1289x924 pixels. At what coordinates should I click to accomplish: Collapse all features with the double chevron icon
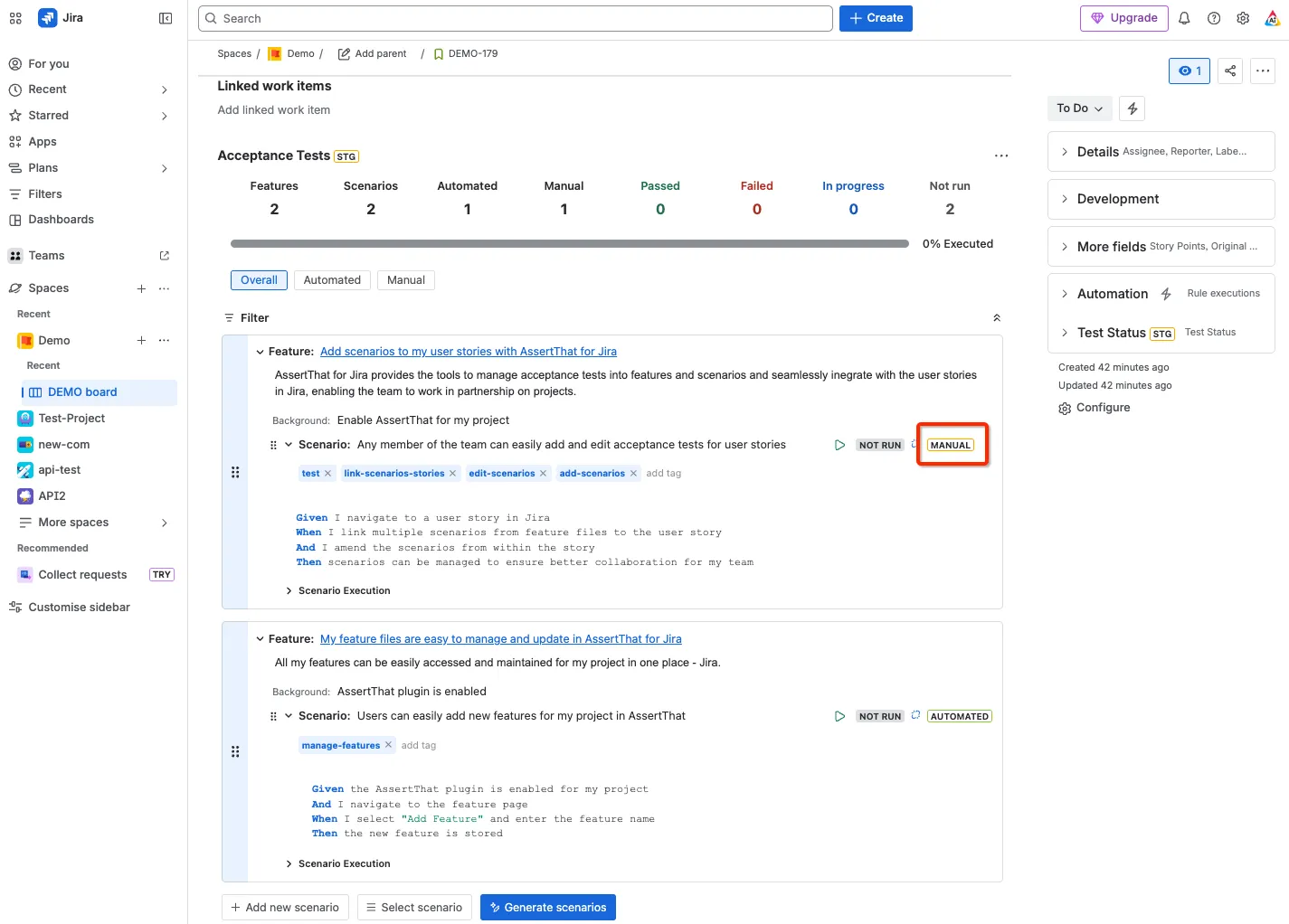coord(997,318)
